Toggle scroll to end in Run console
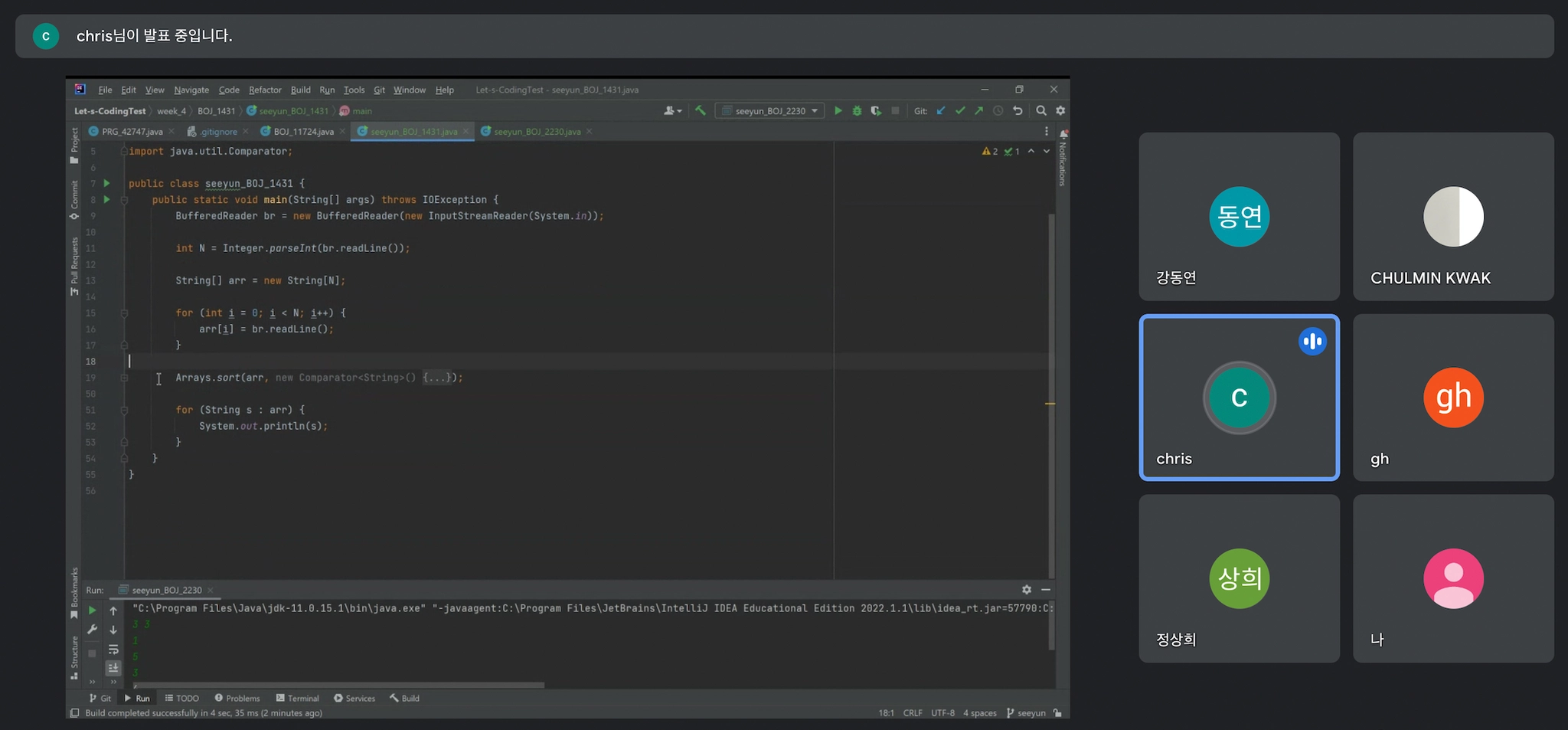Image resolution: width=1568 pixels, height=730 pixels. 113,668
